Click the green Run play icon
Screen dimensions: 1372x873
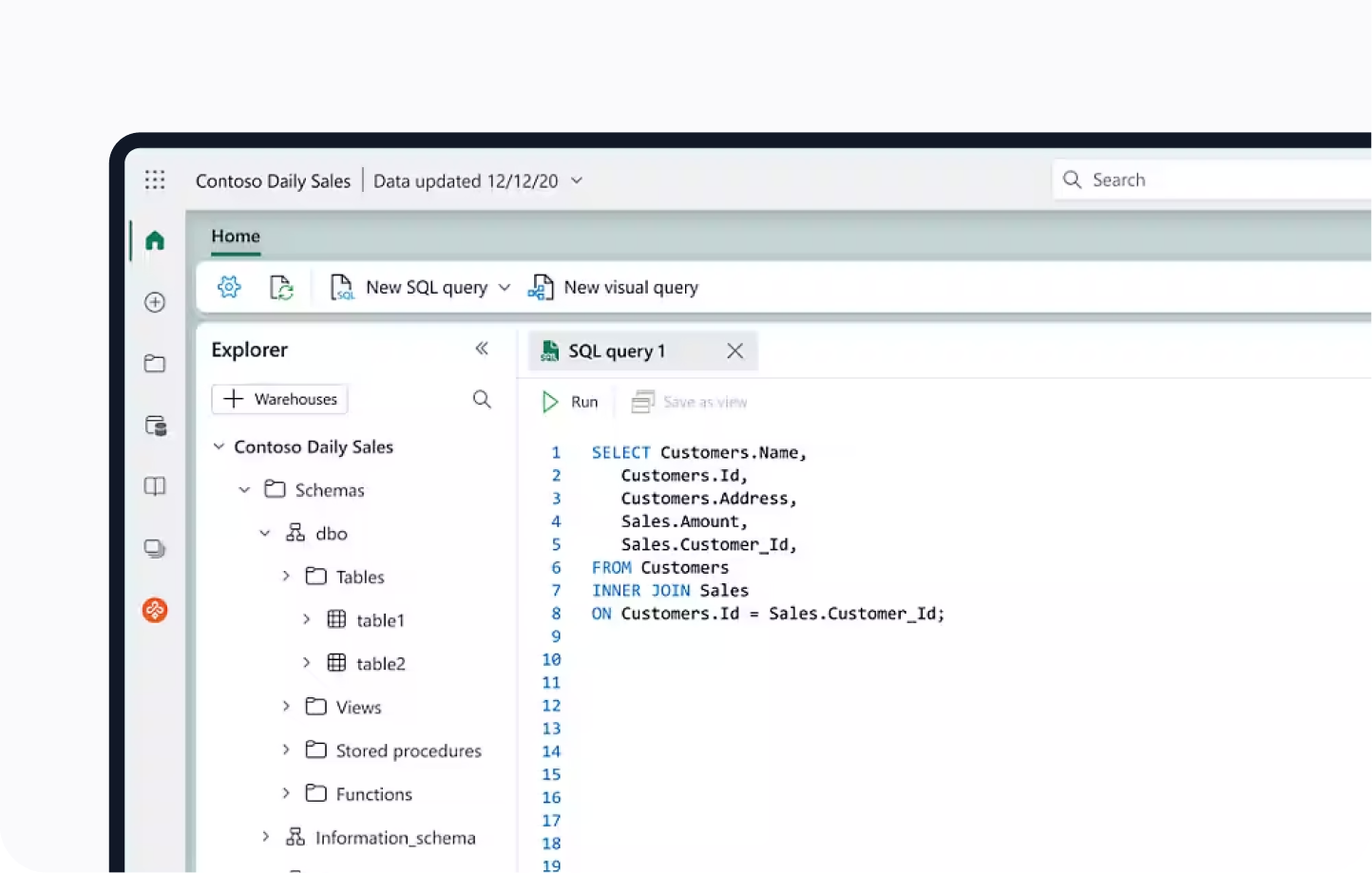point(549,402)
